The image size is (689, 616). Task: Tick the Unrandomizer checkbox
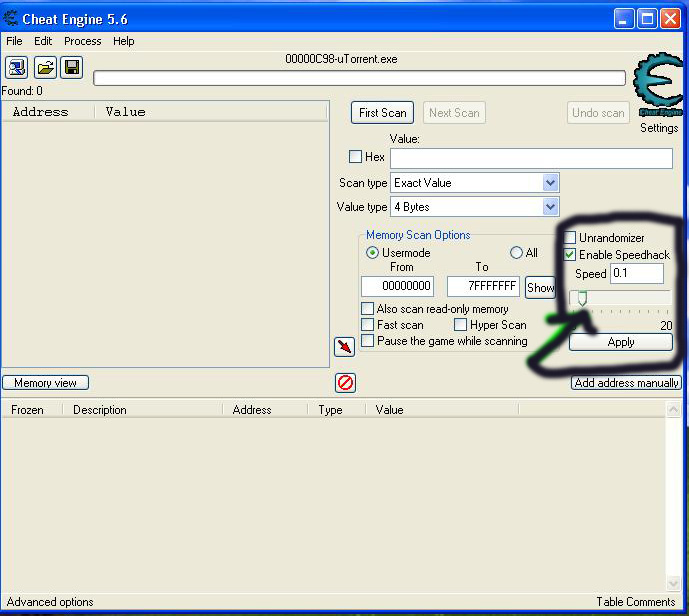[570, 238]
